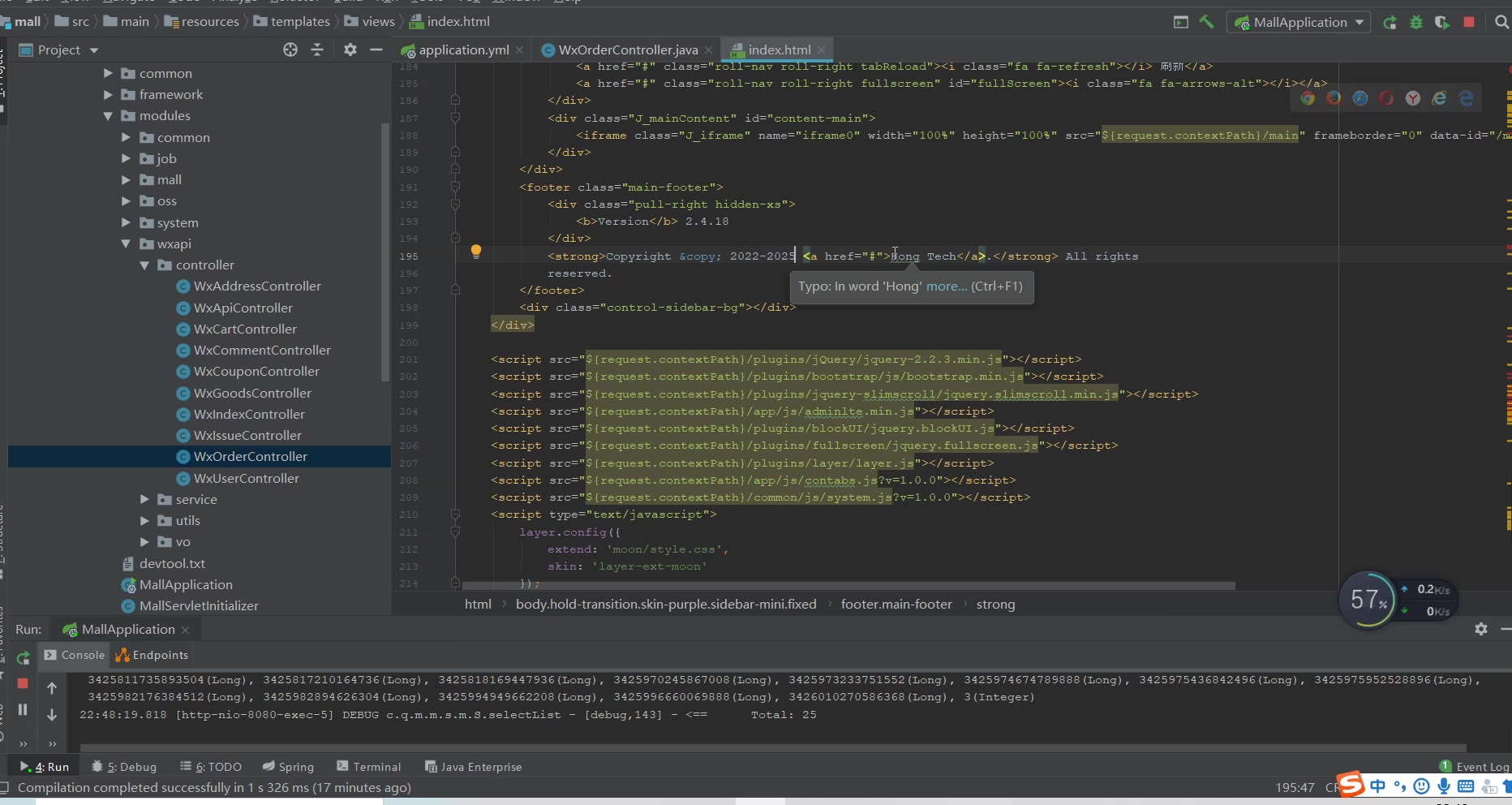Viewport: 1512px width, 805px height.
Task: Click the Run MallApplication rerun icon
Action: pyautogui.click(x=1390, y=22)
